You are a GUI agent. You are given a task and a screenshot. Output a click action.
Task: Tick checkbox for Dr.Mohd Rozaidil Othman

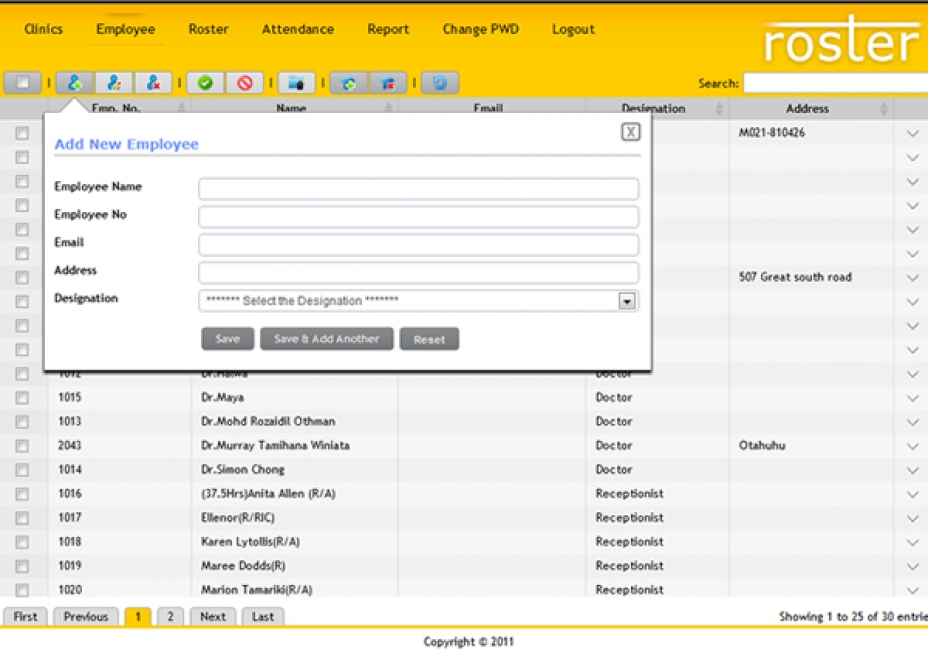[x=22, y=421]
